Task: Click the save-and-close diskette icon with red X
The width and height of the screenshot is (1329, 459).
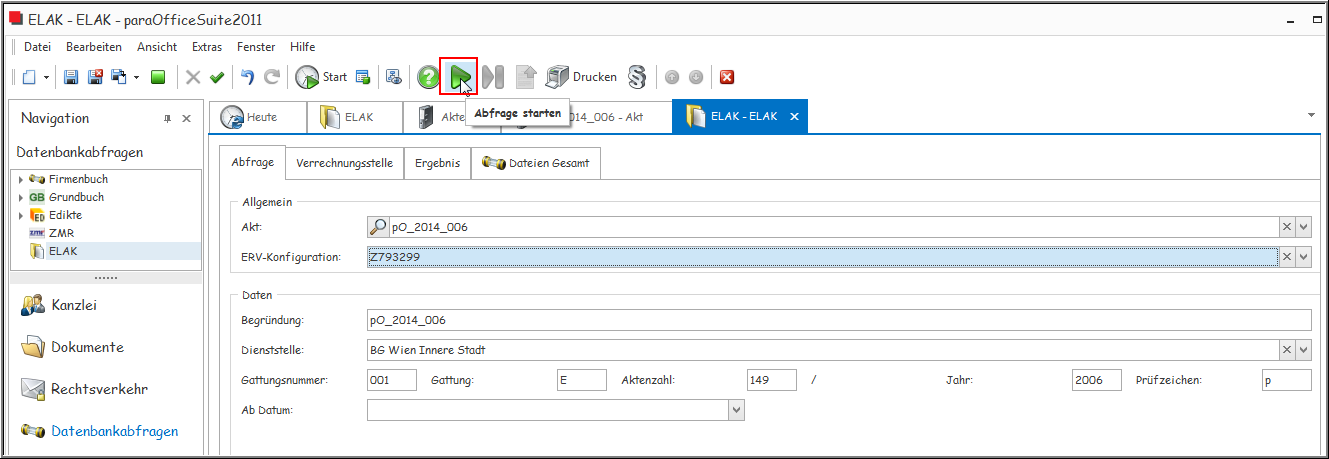Action: [x=96, y=77]
